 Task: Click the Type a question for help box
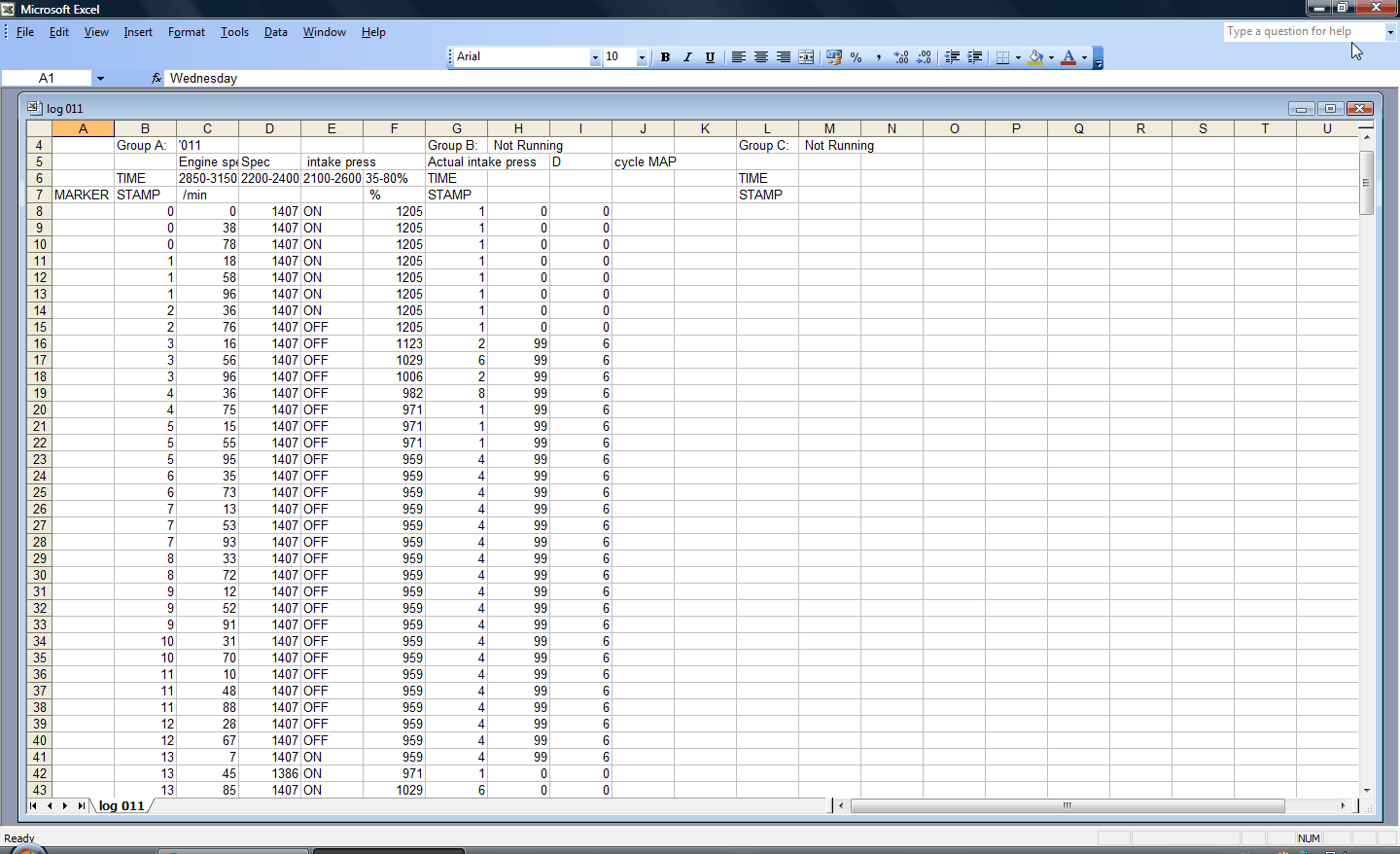click(1303, 31)
